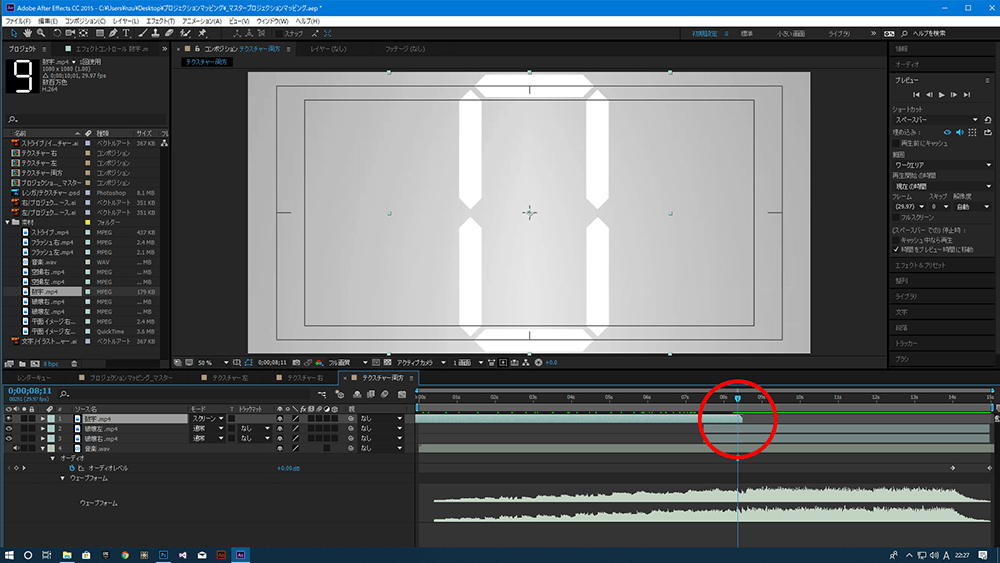Select the Zoom tool in the toolbar
Image resolution: width=1000 pixels, height=563 pixels.
pos(40,33)
